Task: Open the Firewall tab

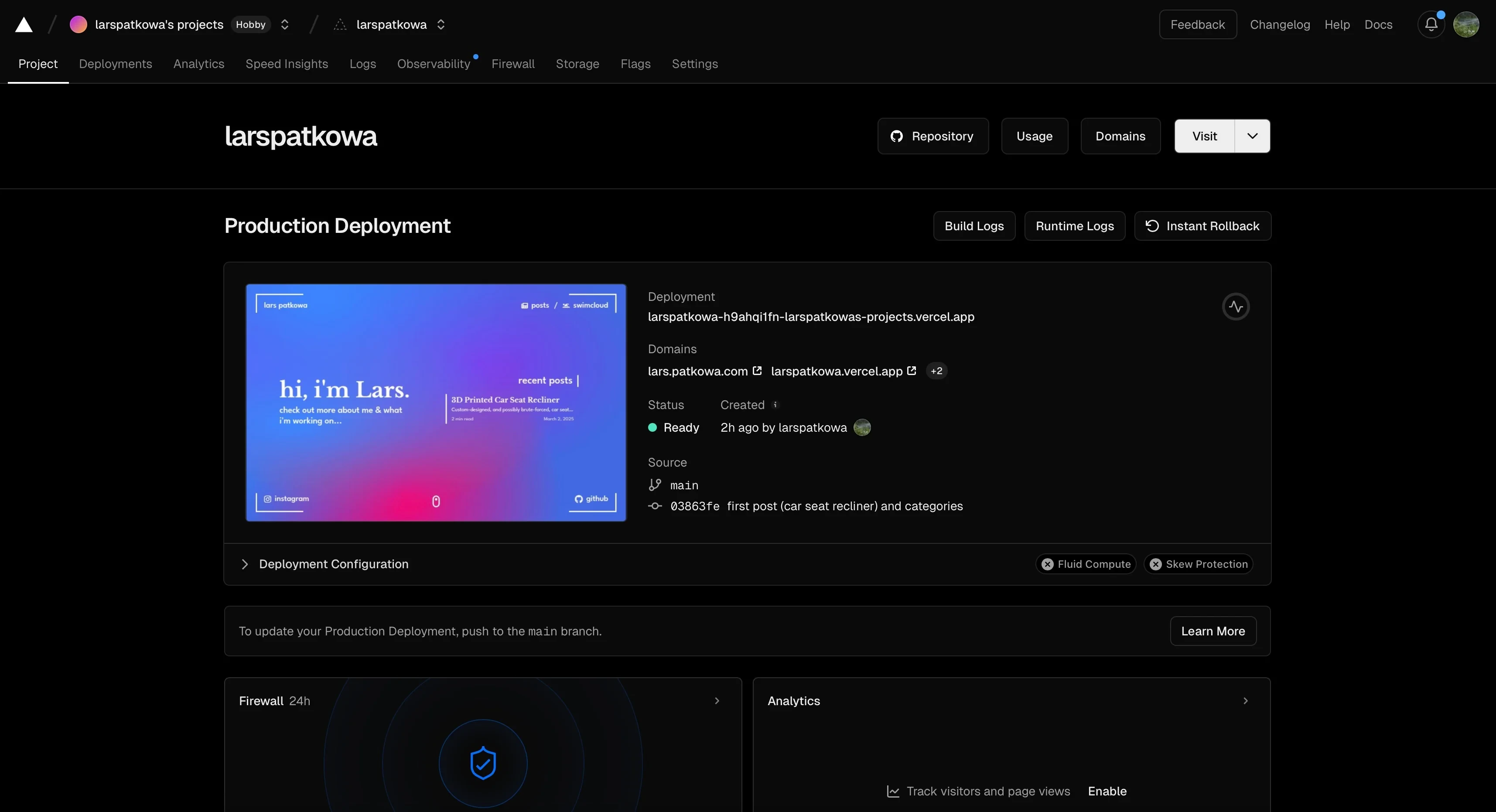Action: click(x=513, y=64)
